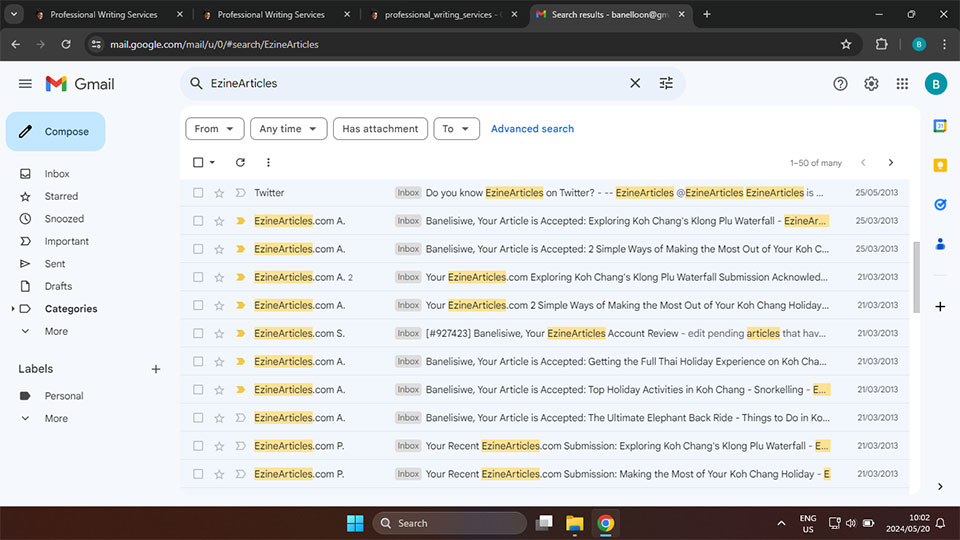Go to the Sent folder
This screenshot has height=540, width=960.
tap(55, 264)
